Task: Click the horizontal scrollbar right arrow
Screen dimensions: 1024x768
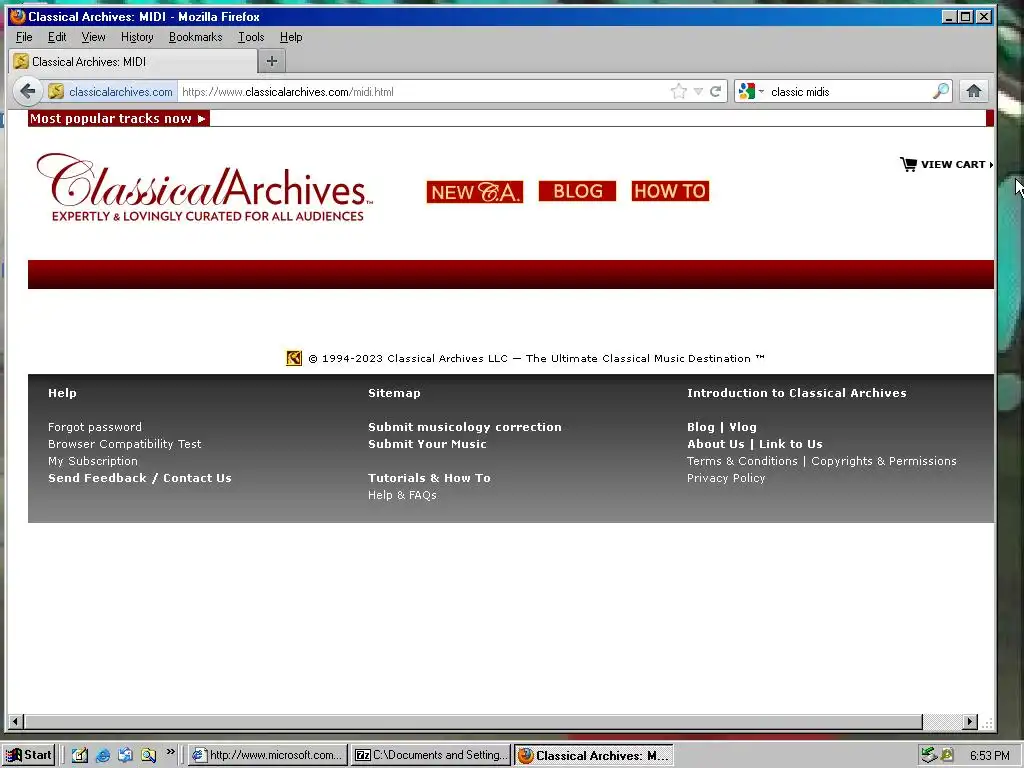Action: coord(970,722)
